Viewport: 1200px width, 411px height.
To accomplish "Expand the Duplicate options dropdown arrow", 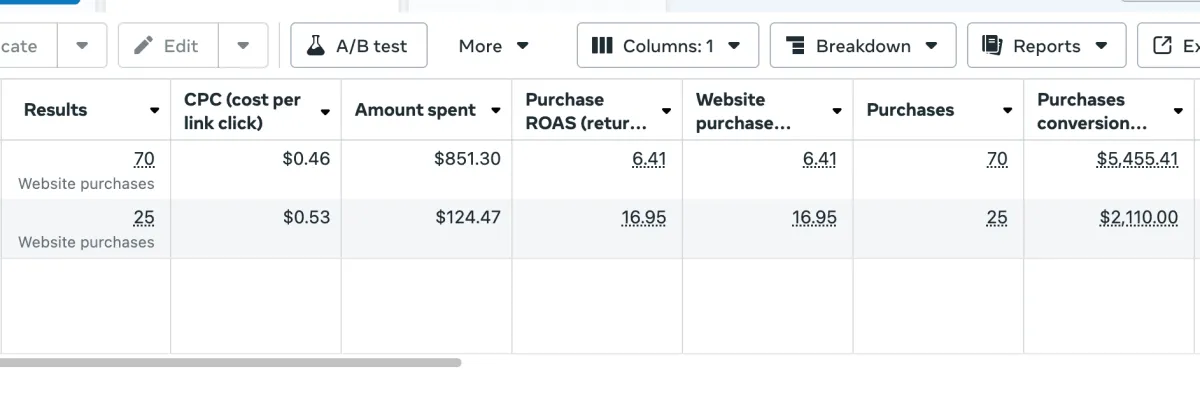I will 82,46.
